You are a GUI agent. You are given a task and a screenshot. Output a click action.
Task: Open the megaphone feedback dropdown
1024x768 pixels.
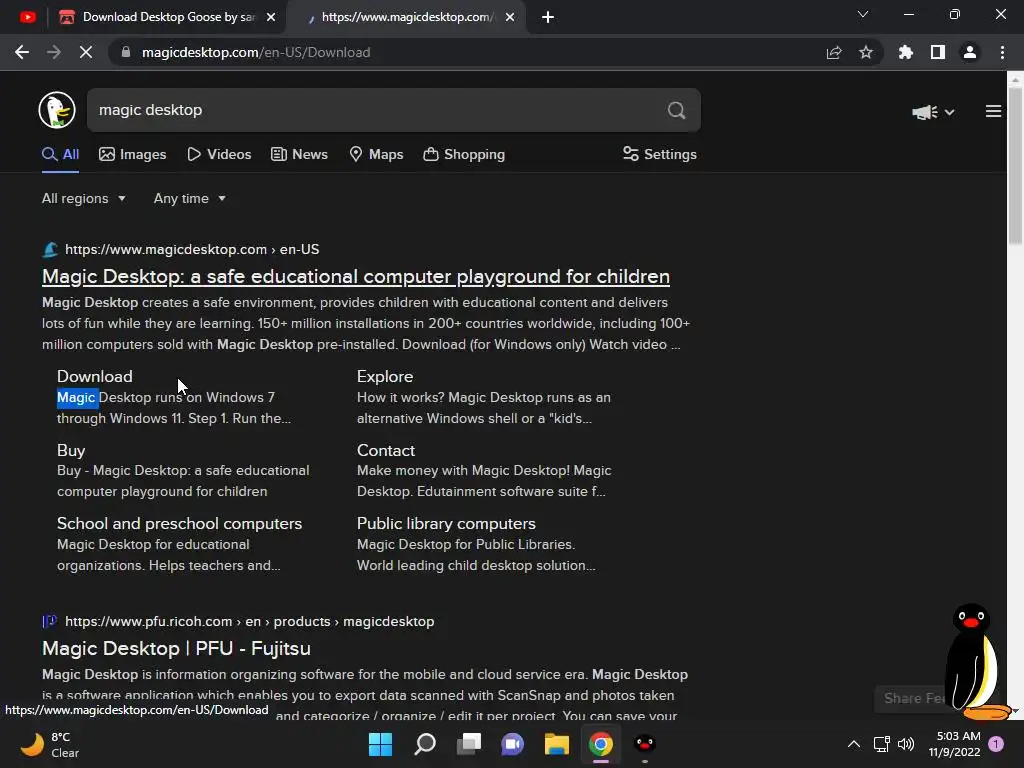(x=933, y=112)
